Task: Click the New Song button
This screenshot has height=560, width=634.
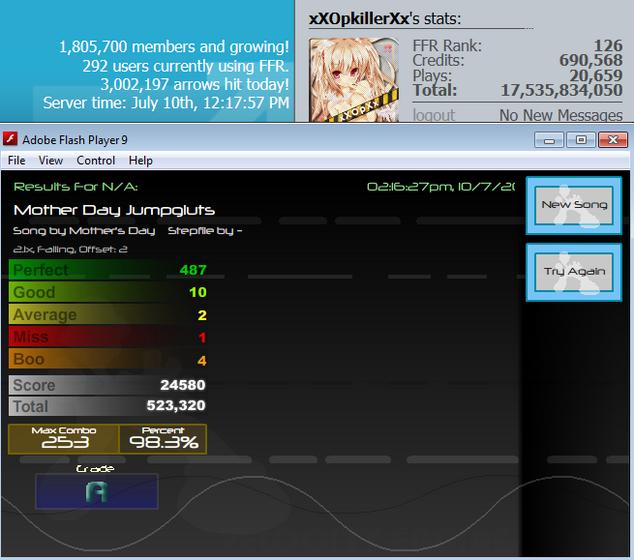Action: click(x=574, y=205)
